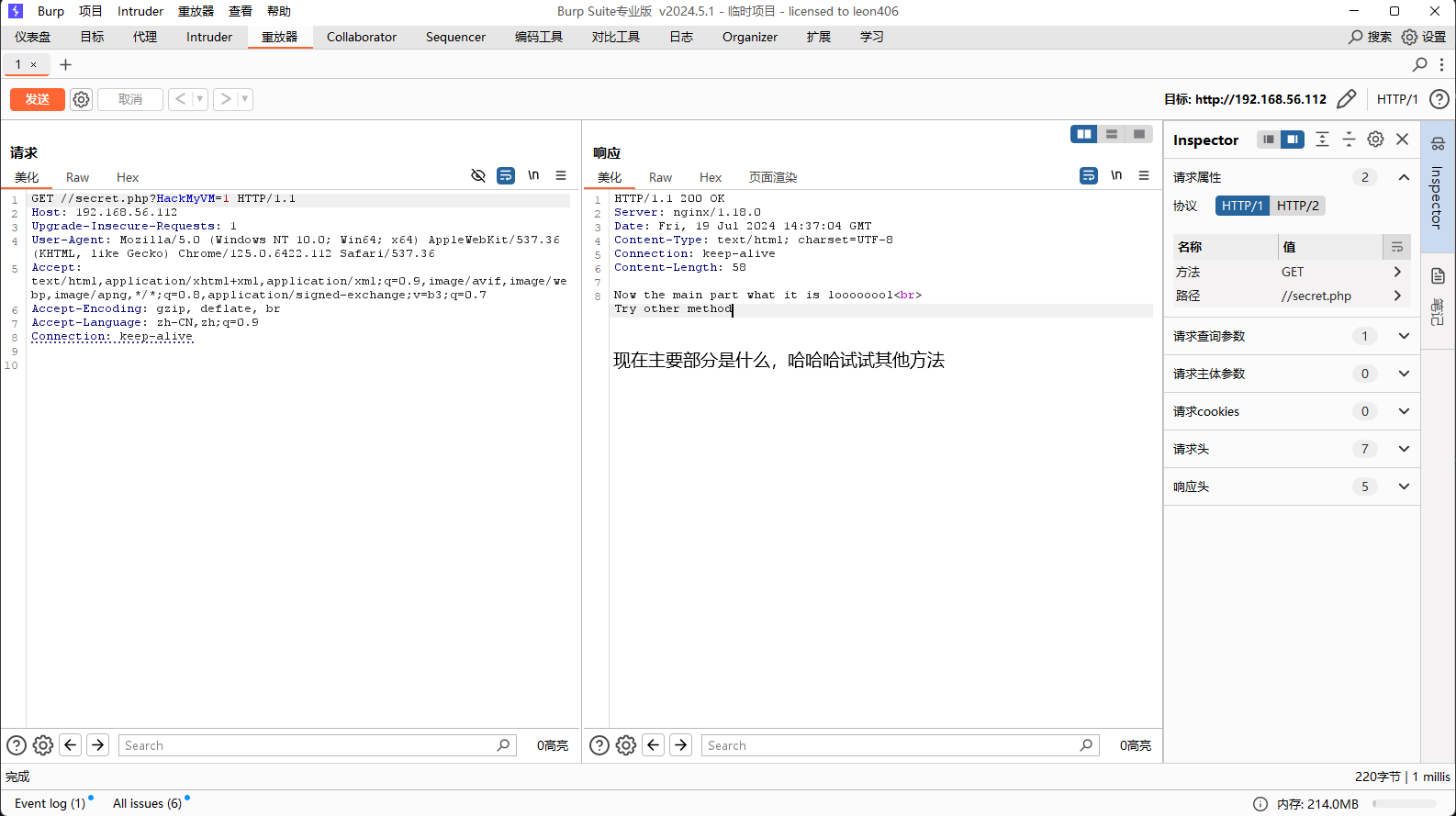Image resolution: width=1456 pixels, height=816 pixels.
Task: Expand the request query parameters section
Action: (1404, 336)
